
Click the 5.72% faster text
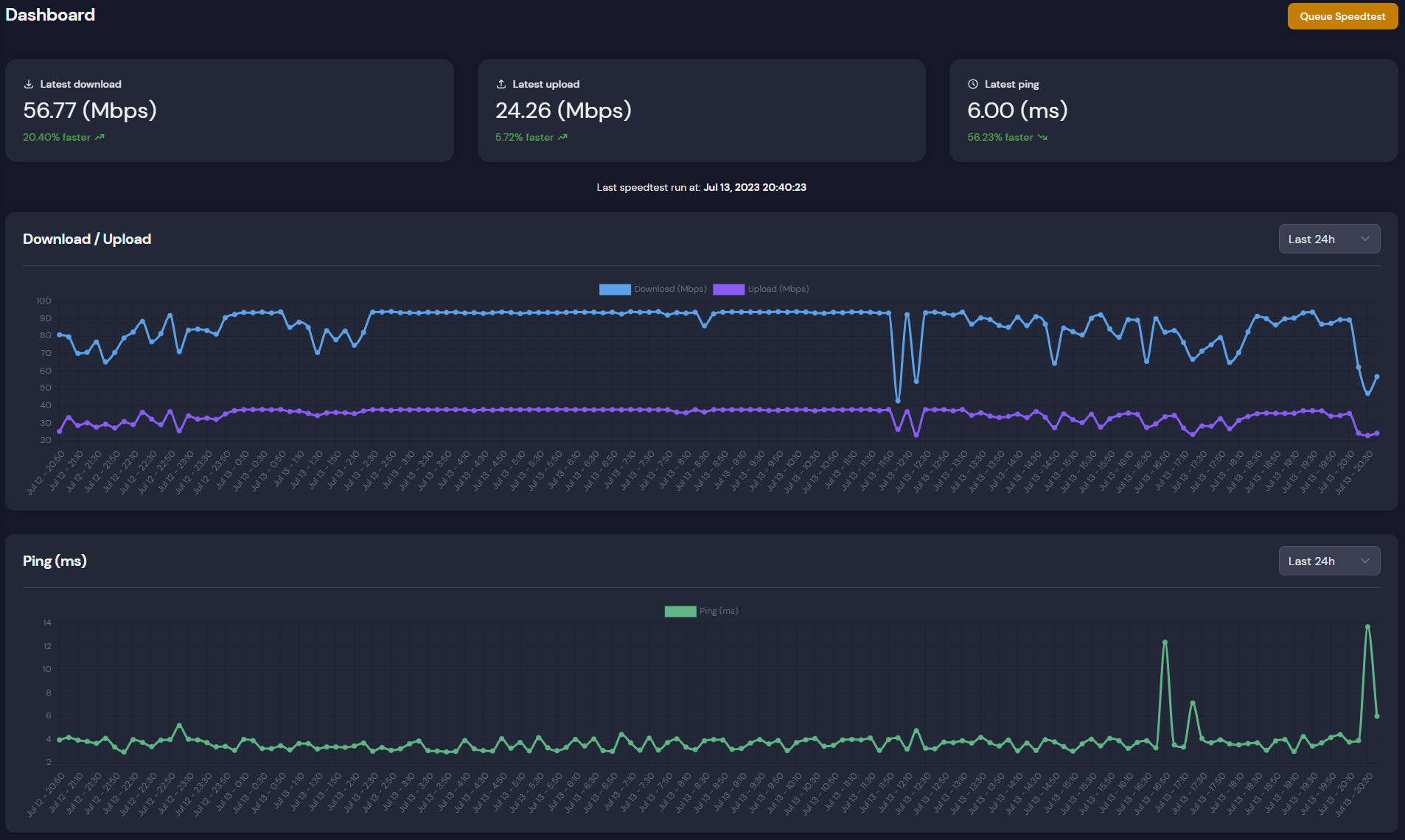tap(524, 137)
